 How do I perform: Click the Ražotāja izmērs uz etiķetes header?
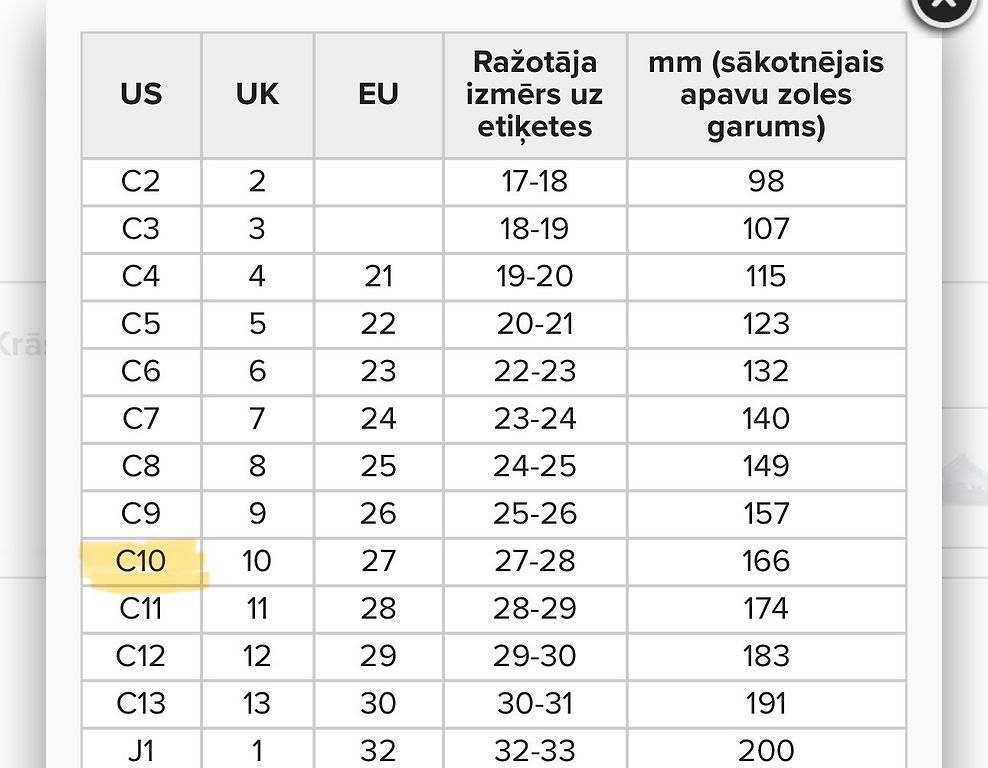(535, 95)
